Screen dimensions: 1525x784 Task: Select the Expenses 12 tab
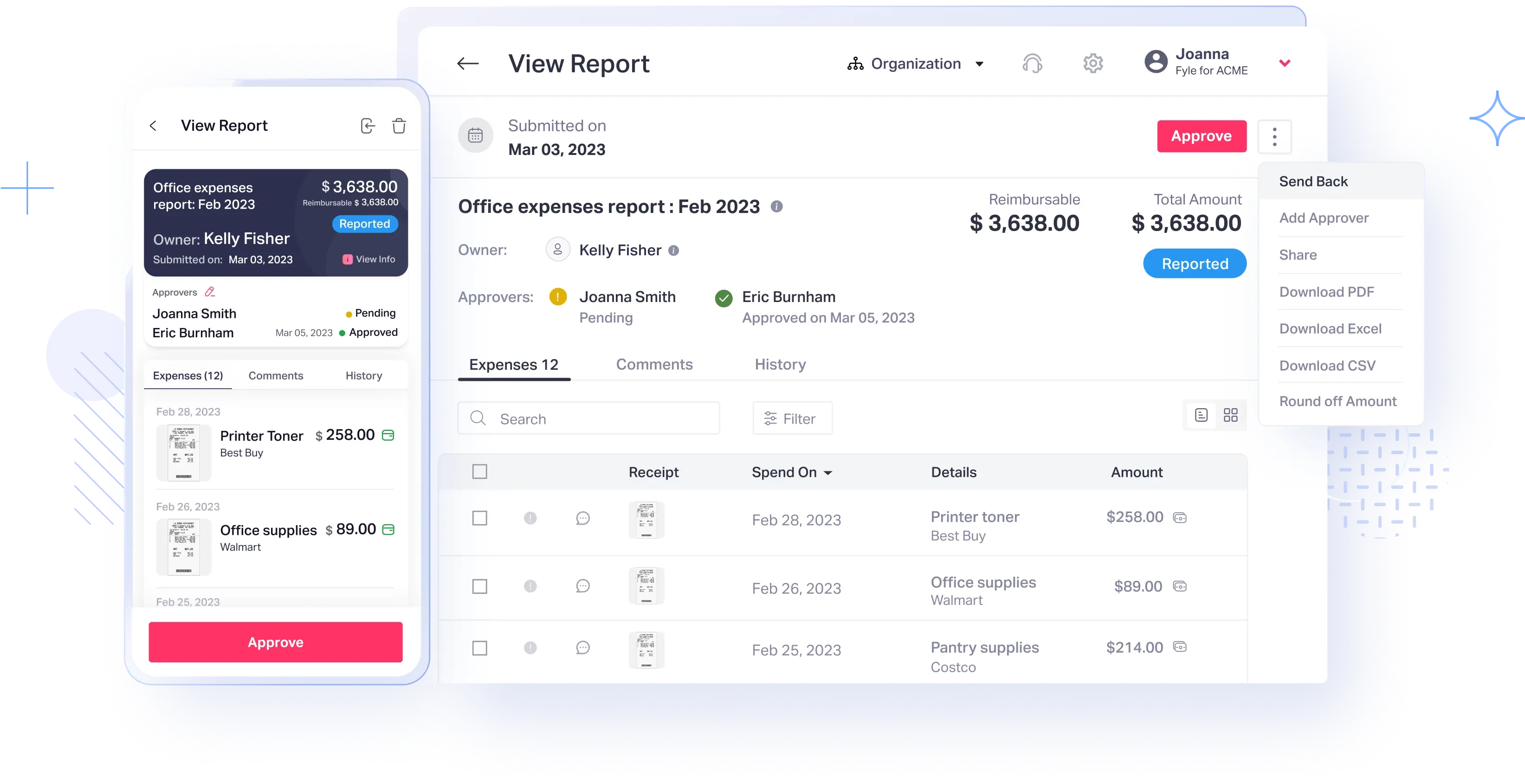(513, 365)
